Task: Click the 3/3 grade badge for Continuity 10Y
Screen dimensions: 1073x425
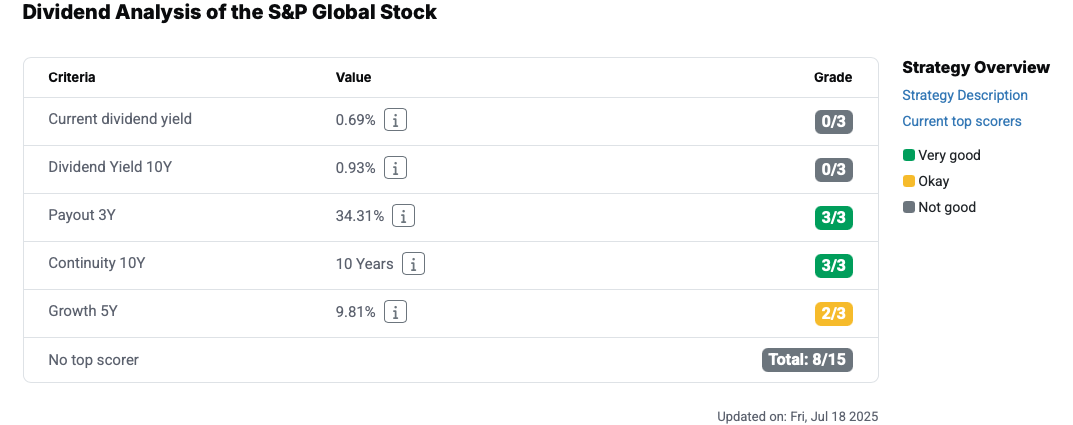Action: coord(833,266)
